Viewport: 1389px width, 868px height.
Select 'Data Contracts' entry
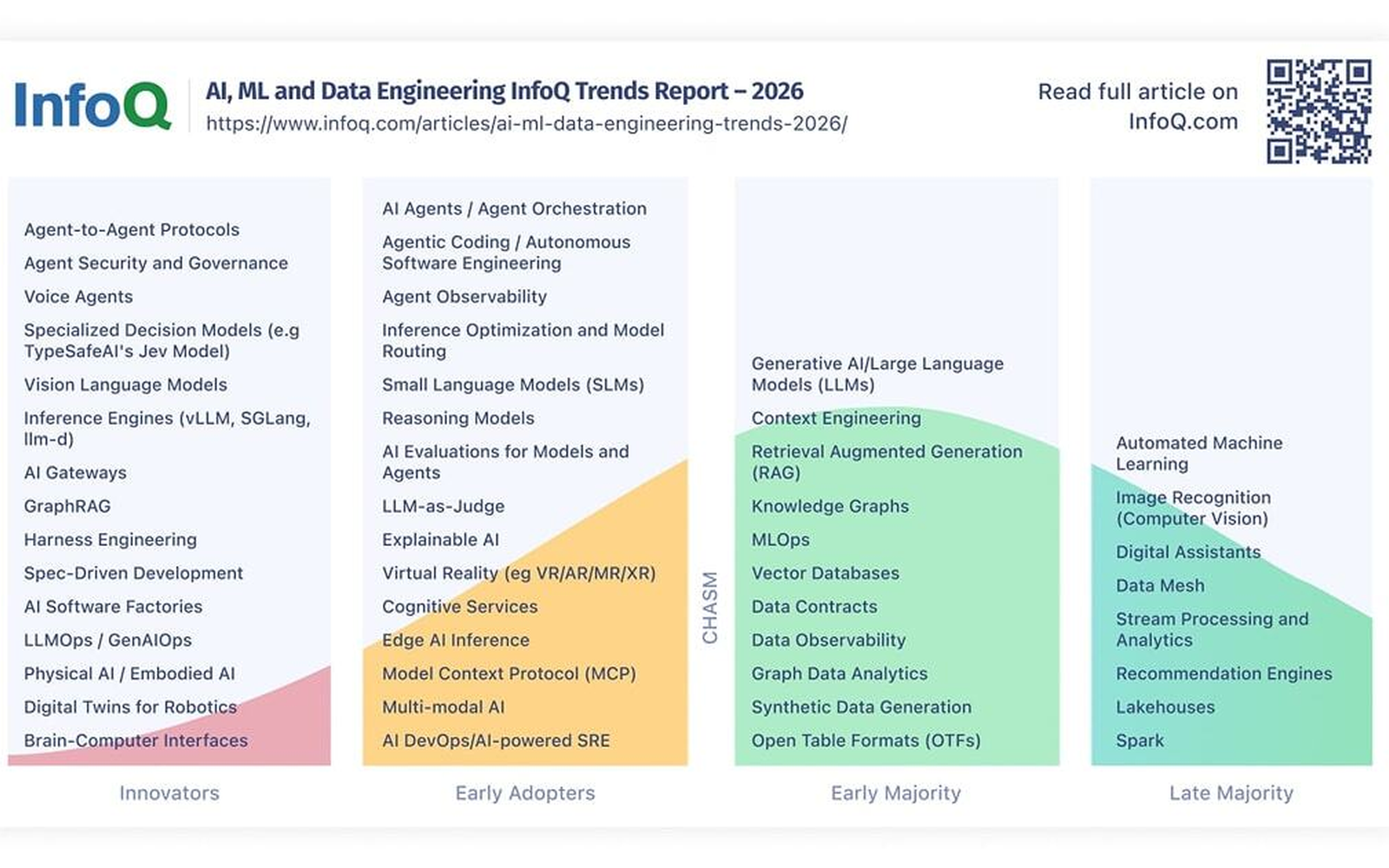(815, 607)
